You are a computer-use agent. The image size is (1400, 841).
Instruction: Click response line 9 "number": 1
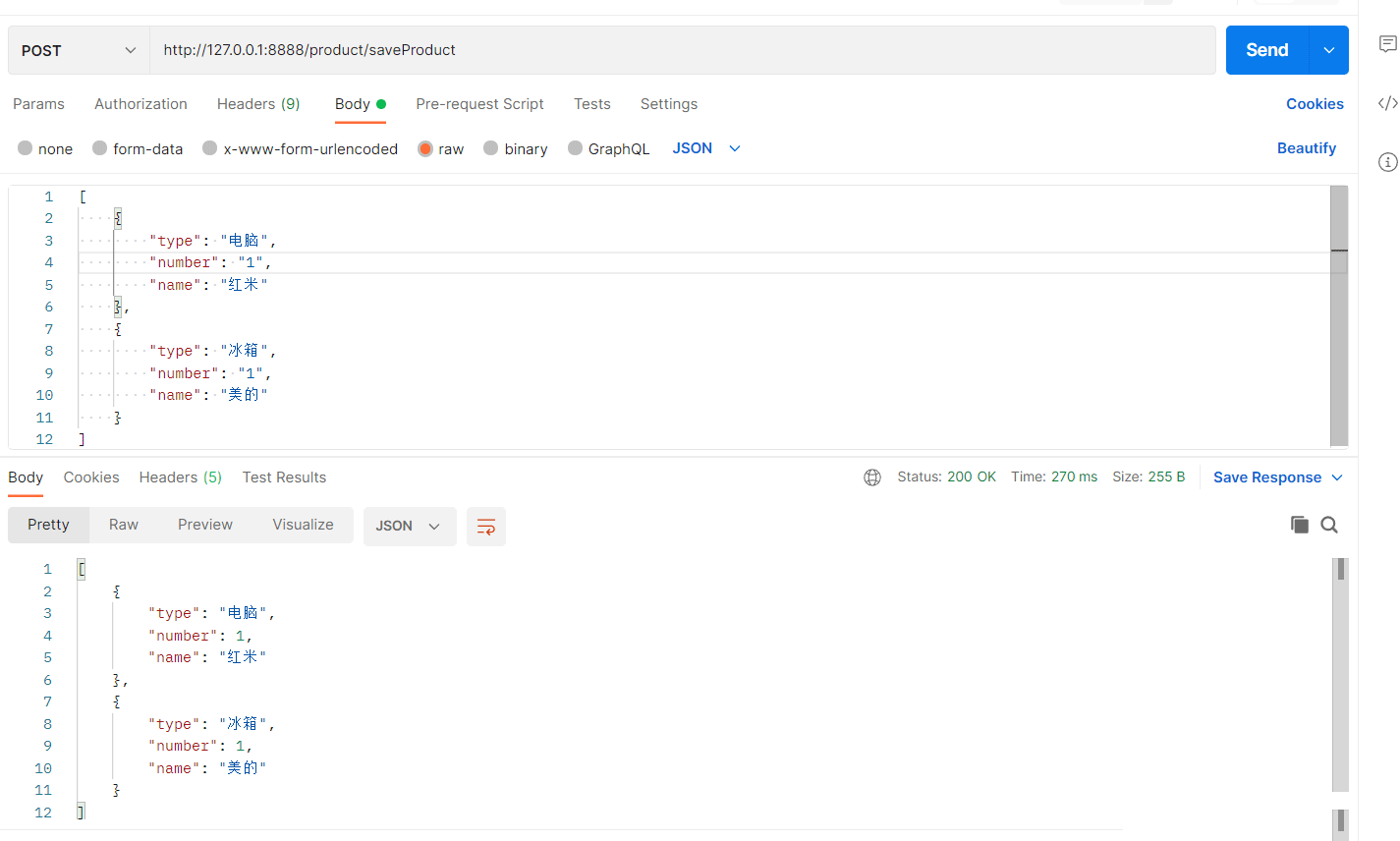click(200, 746)
